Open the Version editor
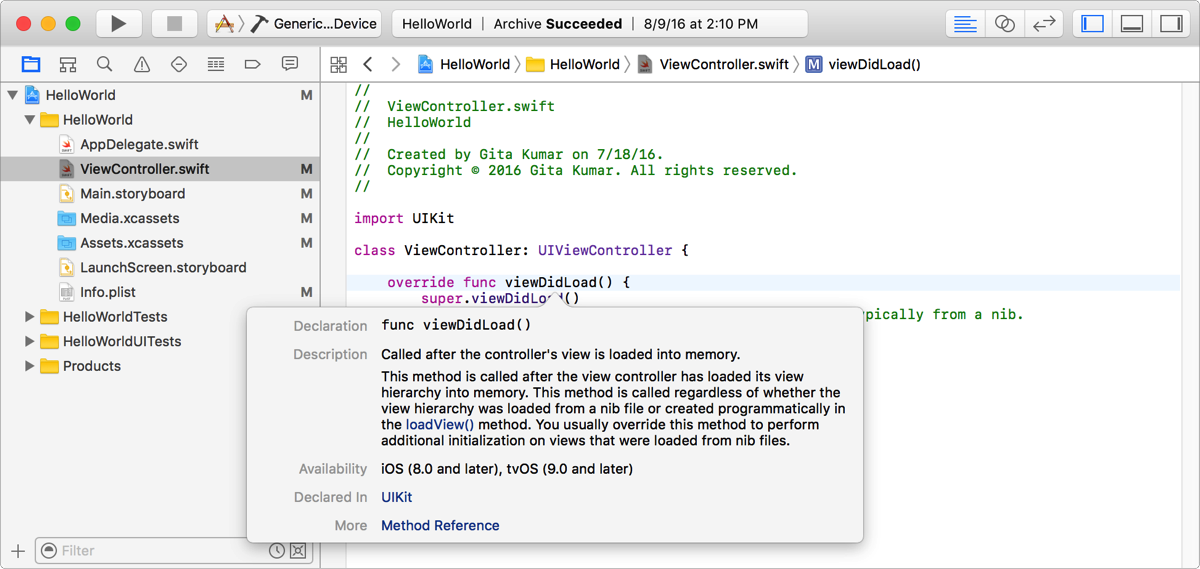The image size is (1200, 569). coord(1044,24)
